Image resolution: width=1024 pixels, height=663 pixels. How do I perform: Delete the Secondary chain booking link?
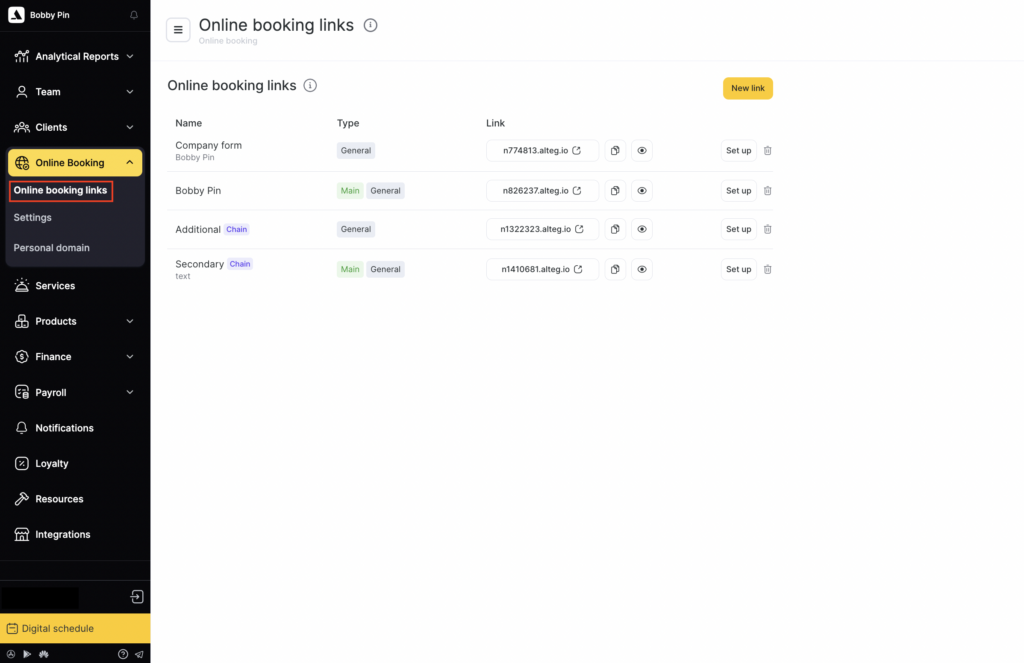768,269
